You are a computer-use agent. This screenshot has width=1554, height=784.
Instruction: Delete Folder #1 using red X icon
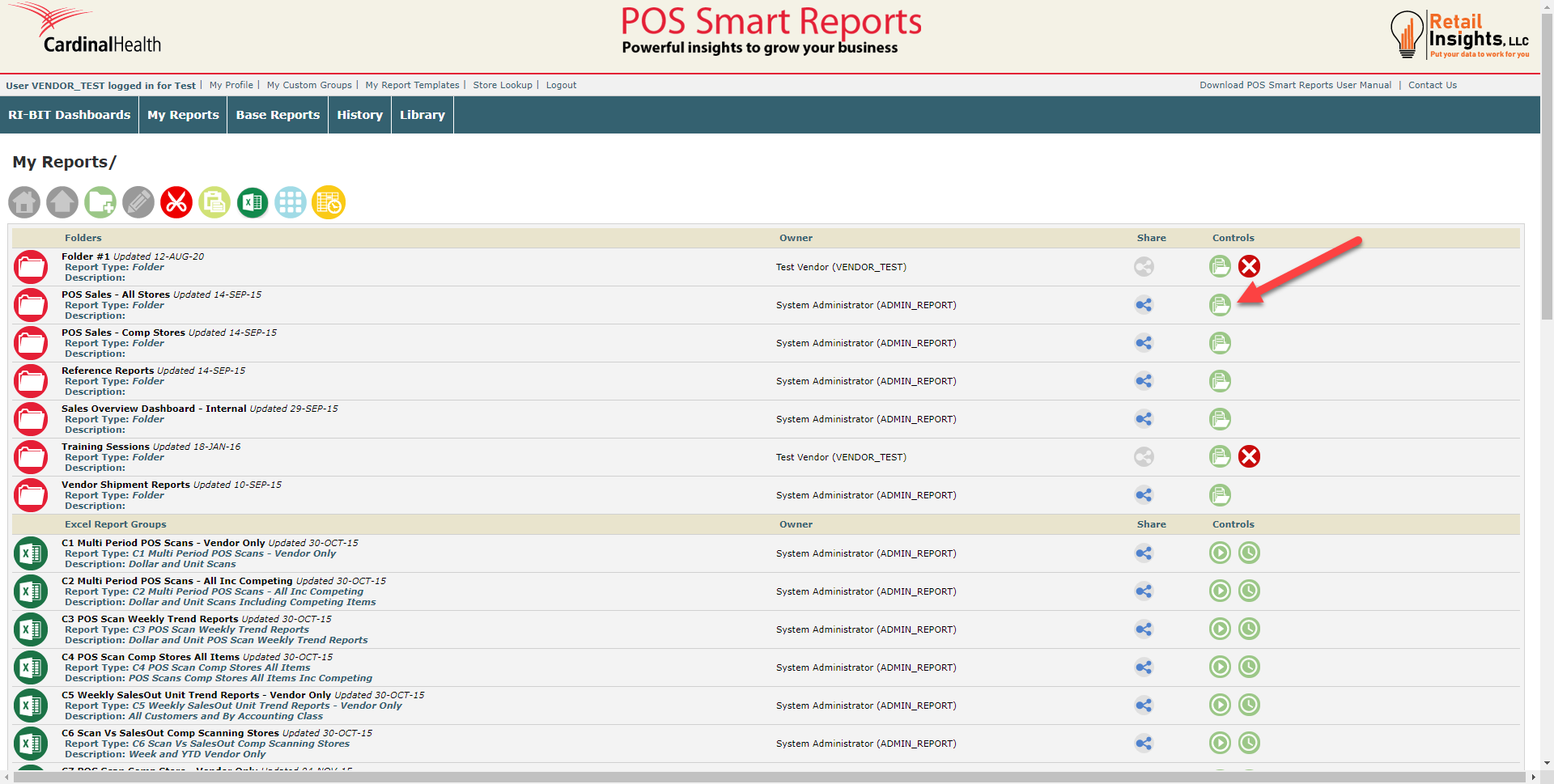[1249, 266]
